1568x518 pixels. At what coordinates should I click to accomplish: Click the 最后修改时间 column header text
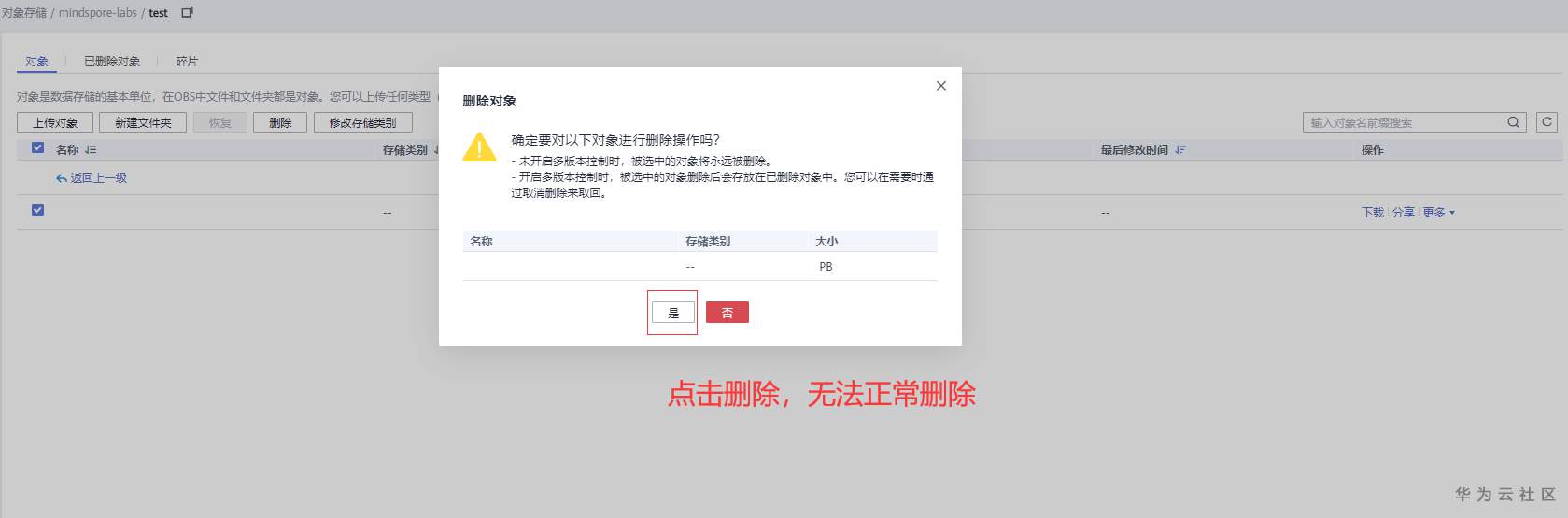[1135, 149]
